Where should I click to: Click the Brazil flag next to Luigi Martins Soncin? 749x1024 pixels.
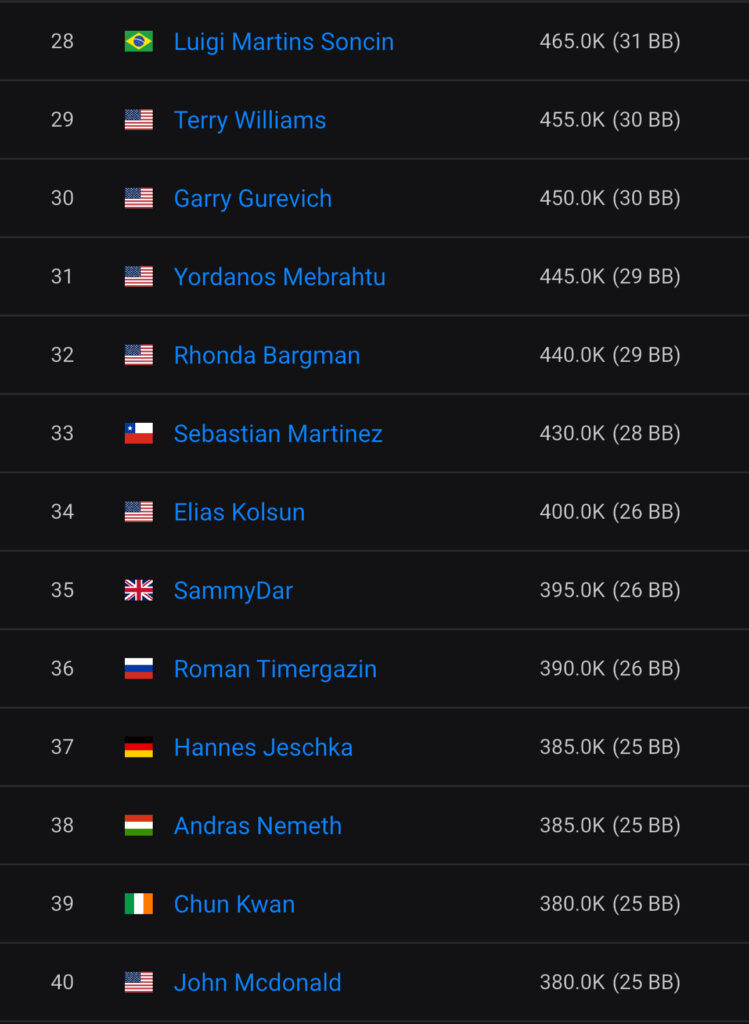[x=138, y=42]
